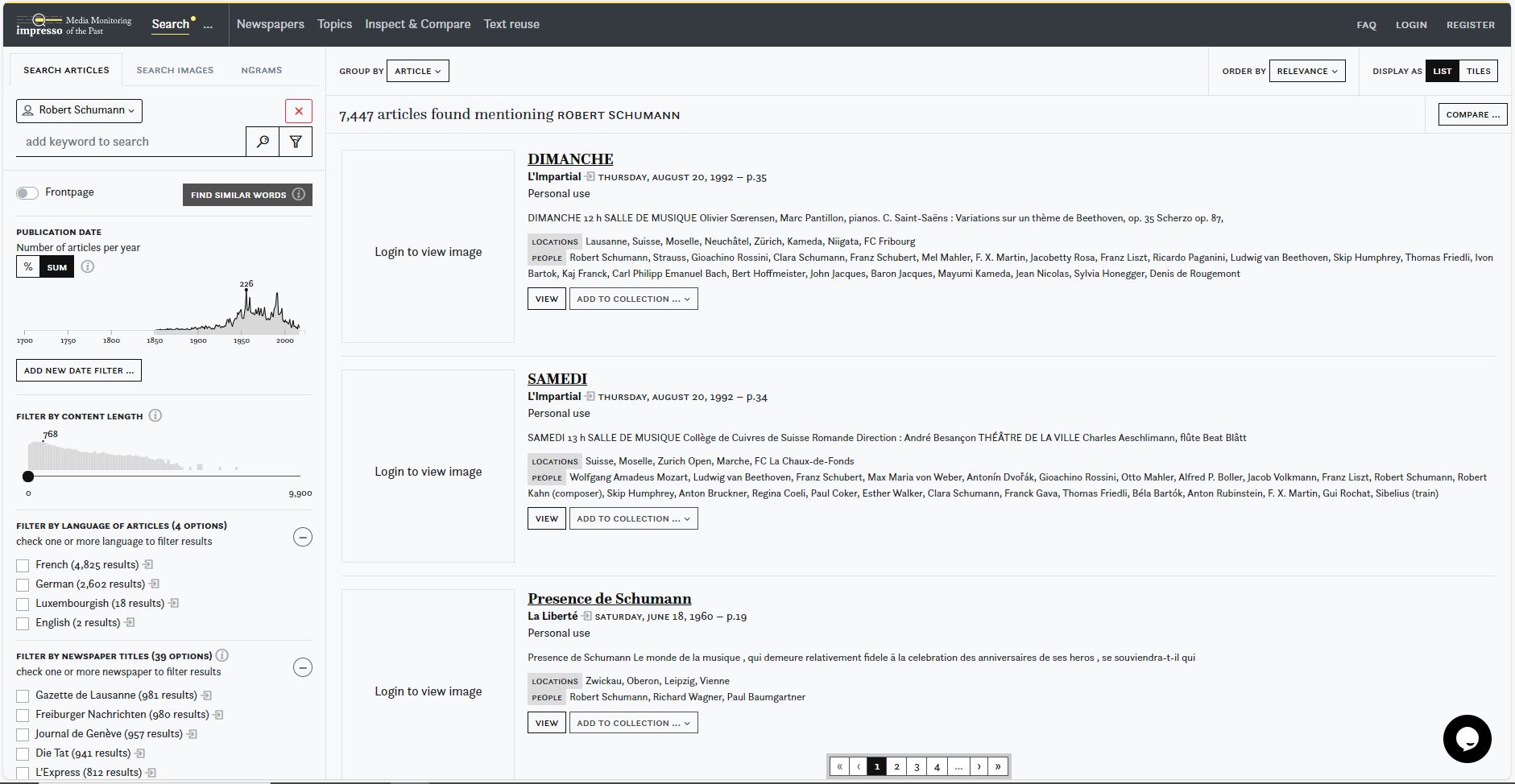The height and width of the screenshot is (784, 1515).
Task: Open the Order By Relevance dropdown
Action: pyautogui.click(x=1307, y=71)
